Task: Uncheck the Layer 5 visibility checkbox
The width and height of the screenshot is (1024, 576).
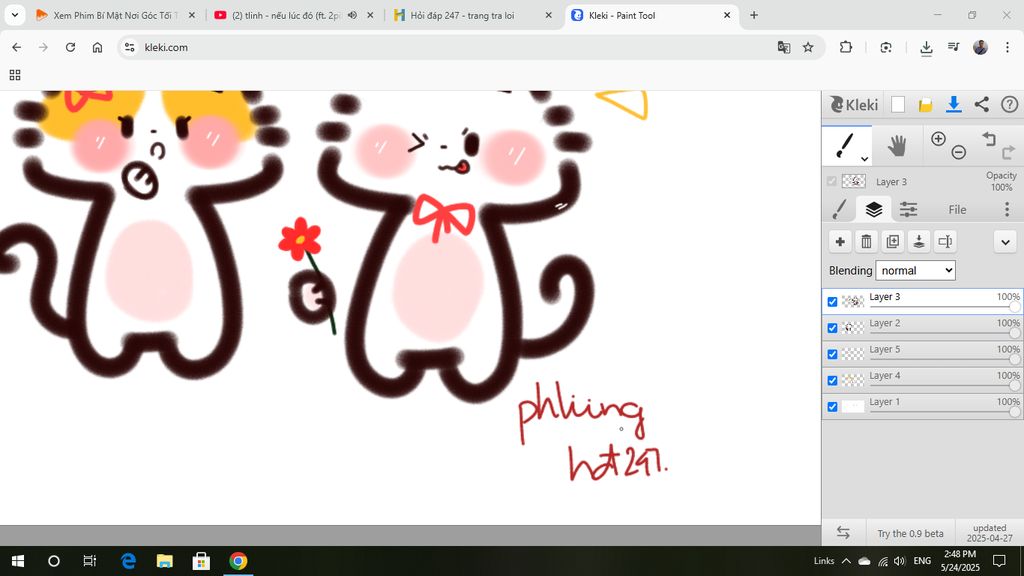Action: click(x=832, y=354)
